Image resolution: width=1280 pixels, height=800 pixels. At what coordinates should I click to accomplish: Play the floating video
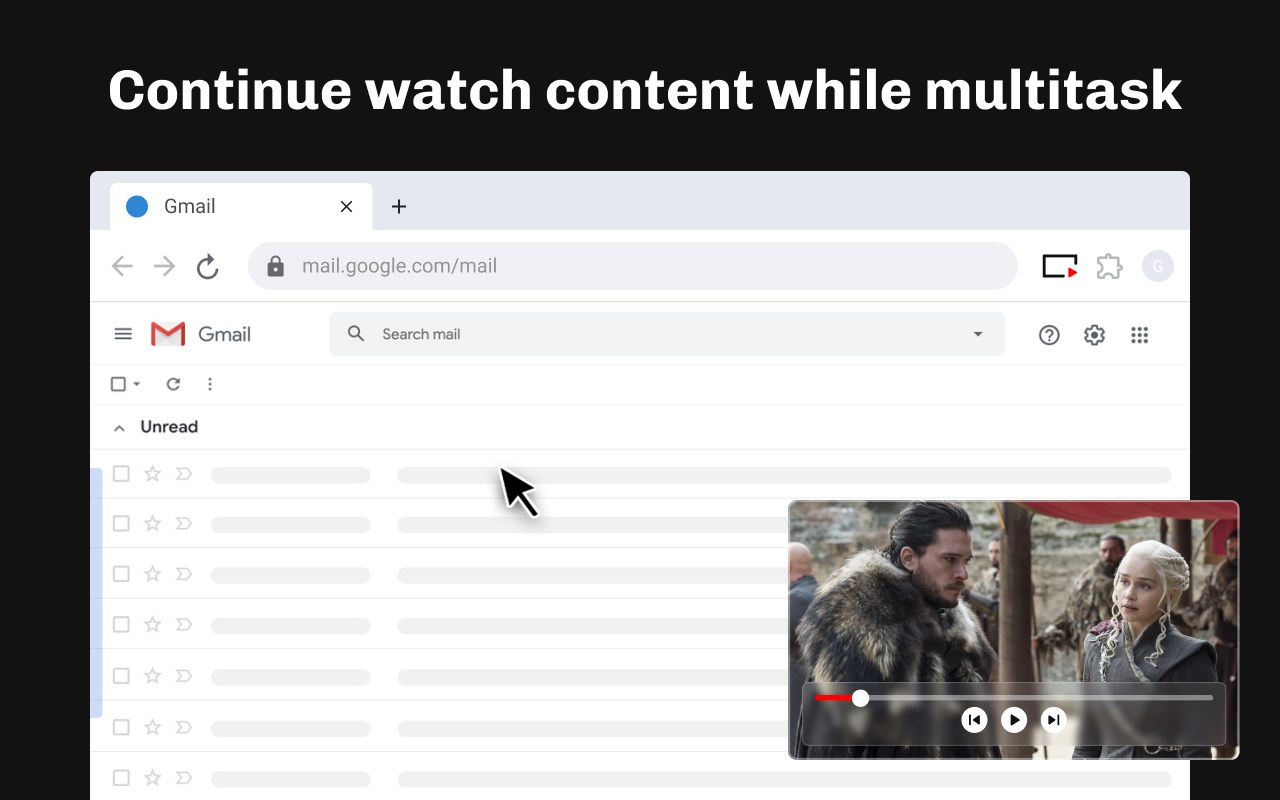(1014, 720)
